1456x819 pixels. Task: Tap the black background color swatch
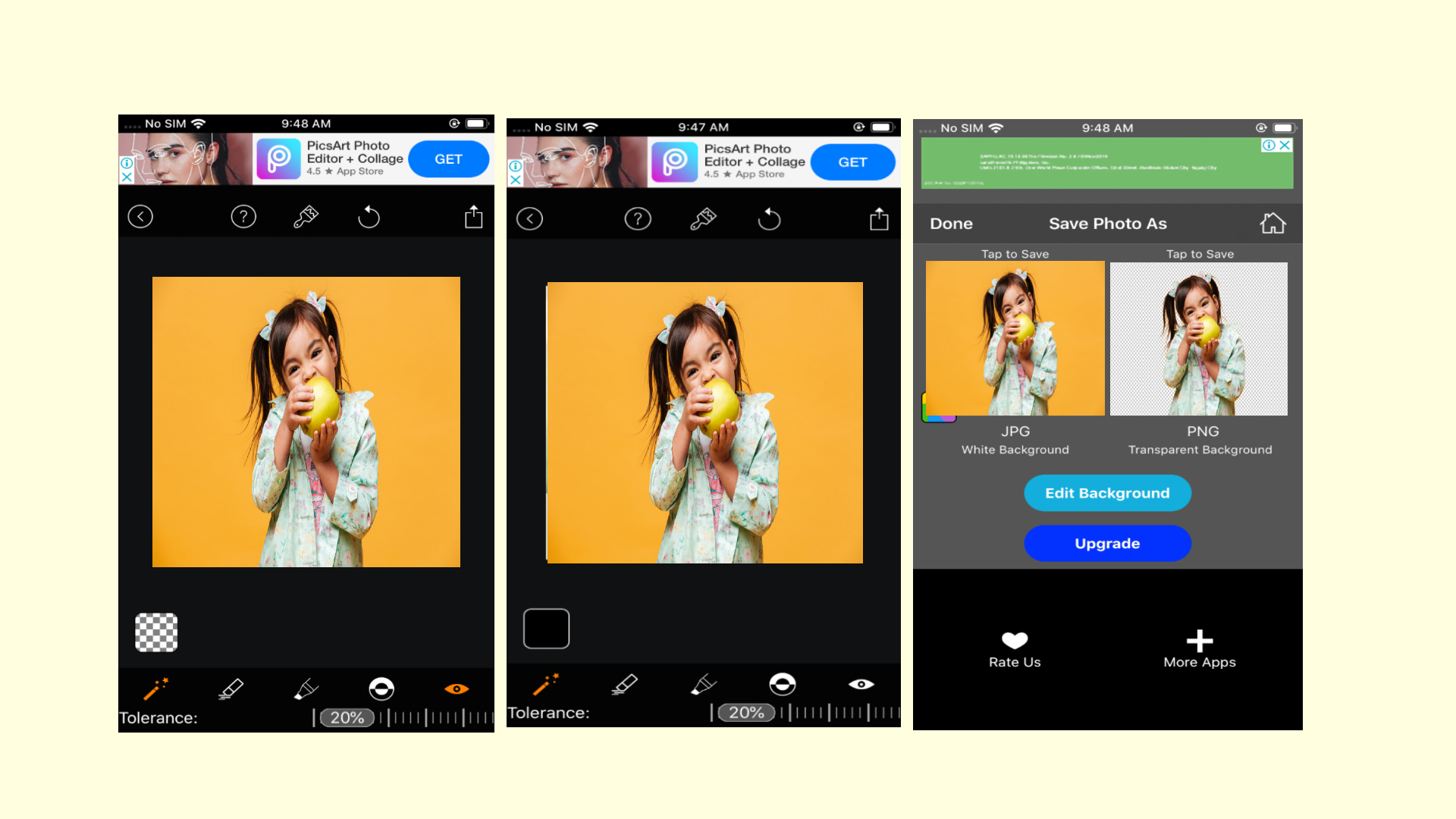[546, 627]
